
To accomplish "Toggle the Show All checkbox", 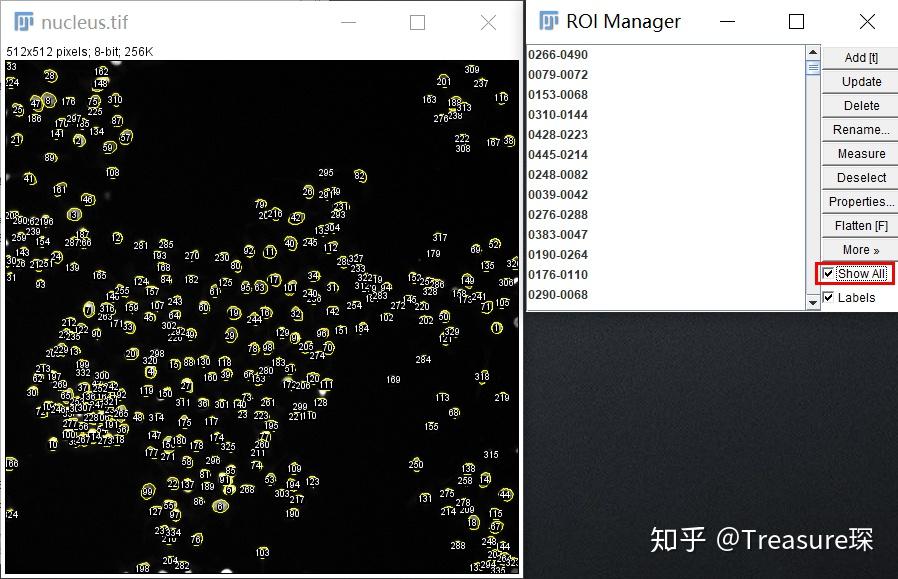I will 829,273.
